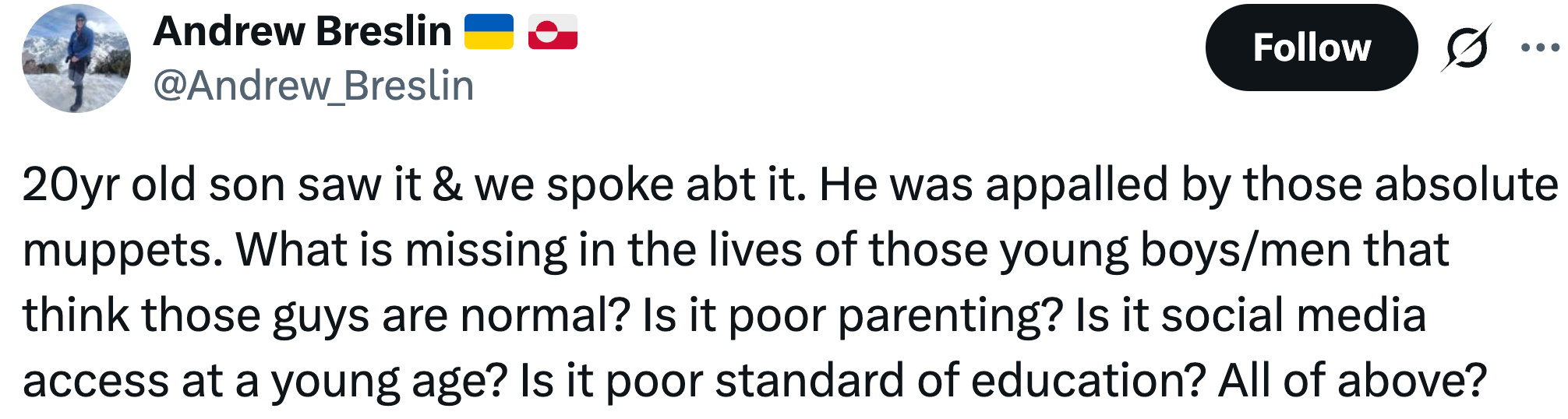This screenshot has width=1568, height=419.
Task: Click the phrase "Is it poor parenting?"
Action: click(x=853, y=316)
